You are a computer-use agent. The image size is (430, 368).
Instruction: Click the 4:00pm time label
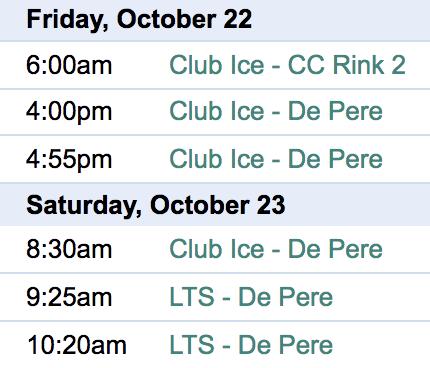point(69,112)
